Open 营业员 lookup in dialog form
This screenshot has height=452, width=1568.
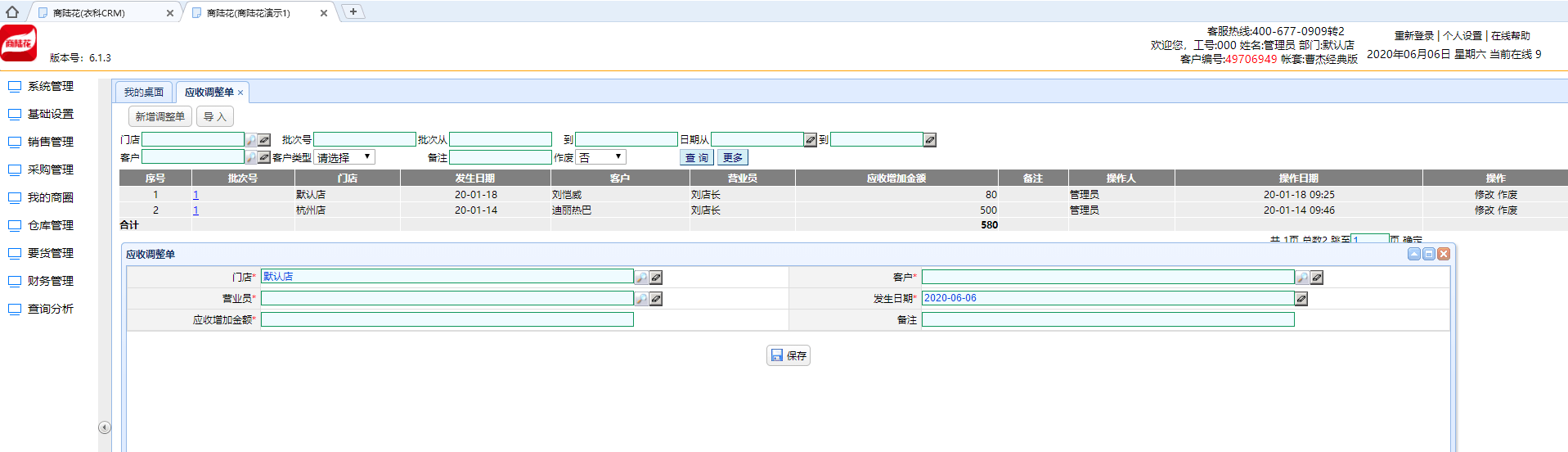click(x=642, y=299)
